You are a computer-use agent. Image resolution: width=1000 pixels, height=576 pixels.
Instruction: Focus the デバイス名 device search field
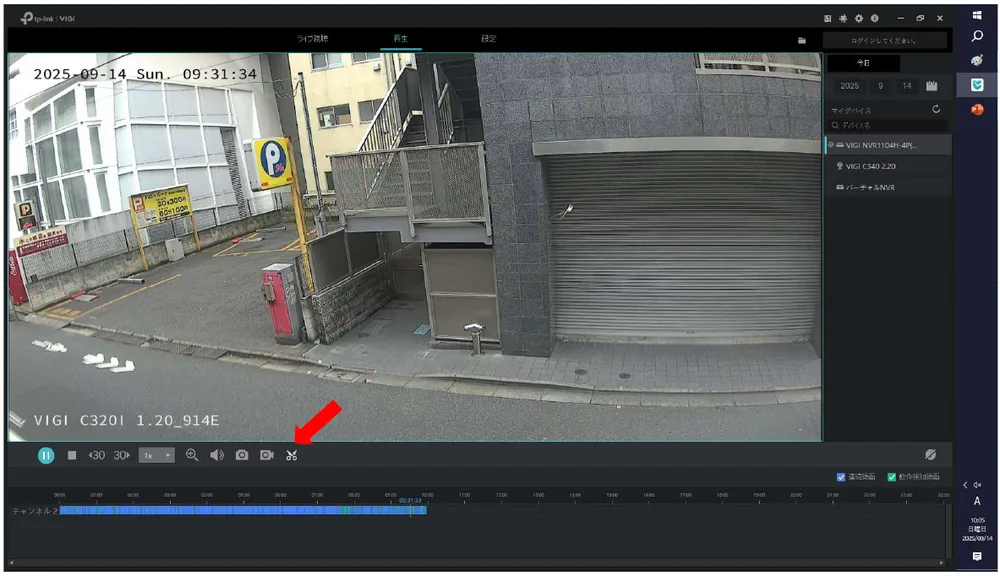coord(888,125)
